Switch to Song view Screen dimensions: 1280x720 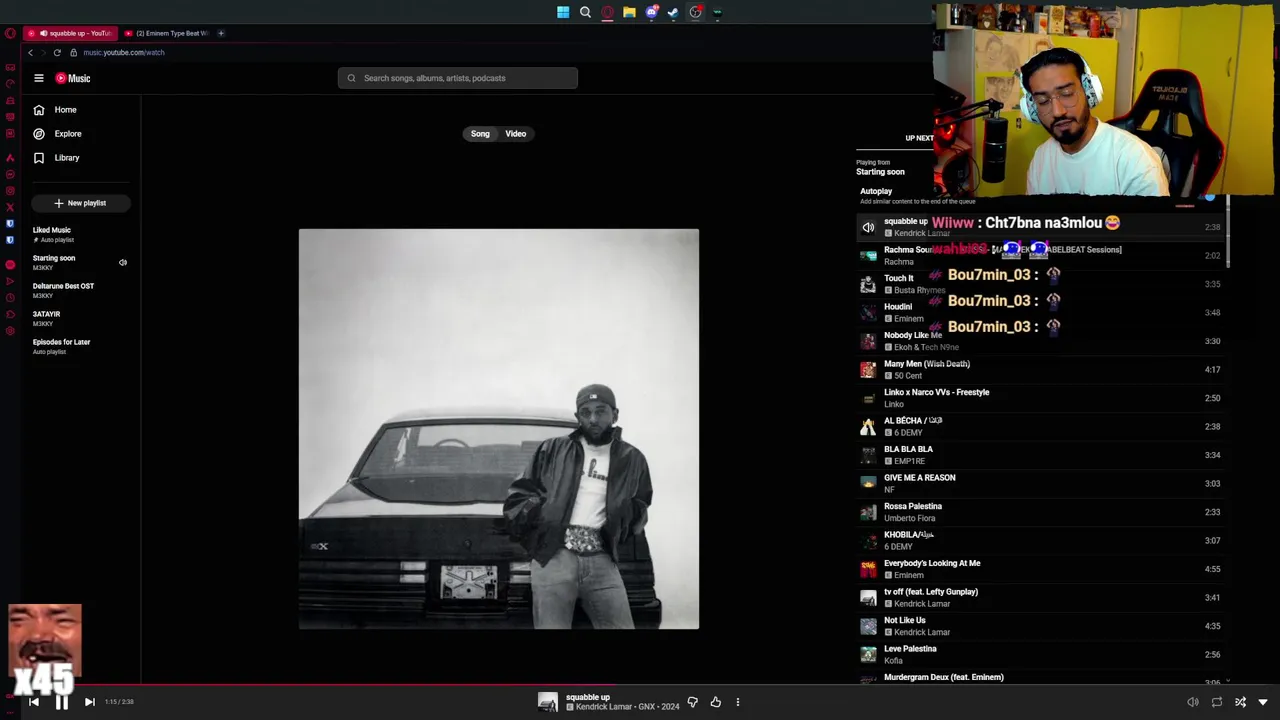pyautogui.click(x=480, y=134)
